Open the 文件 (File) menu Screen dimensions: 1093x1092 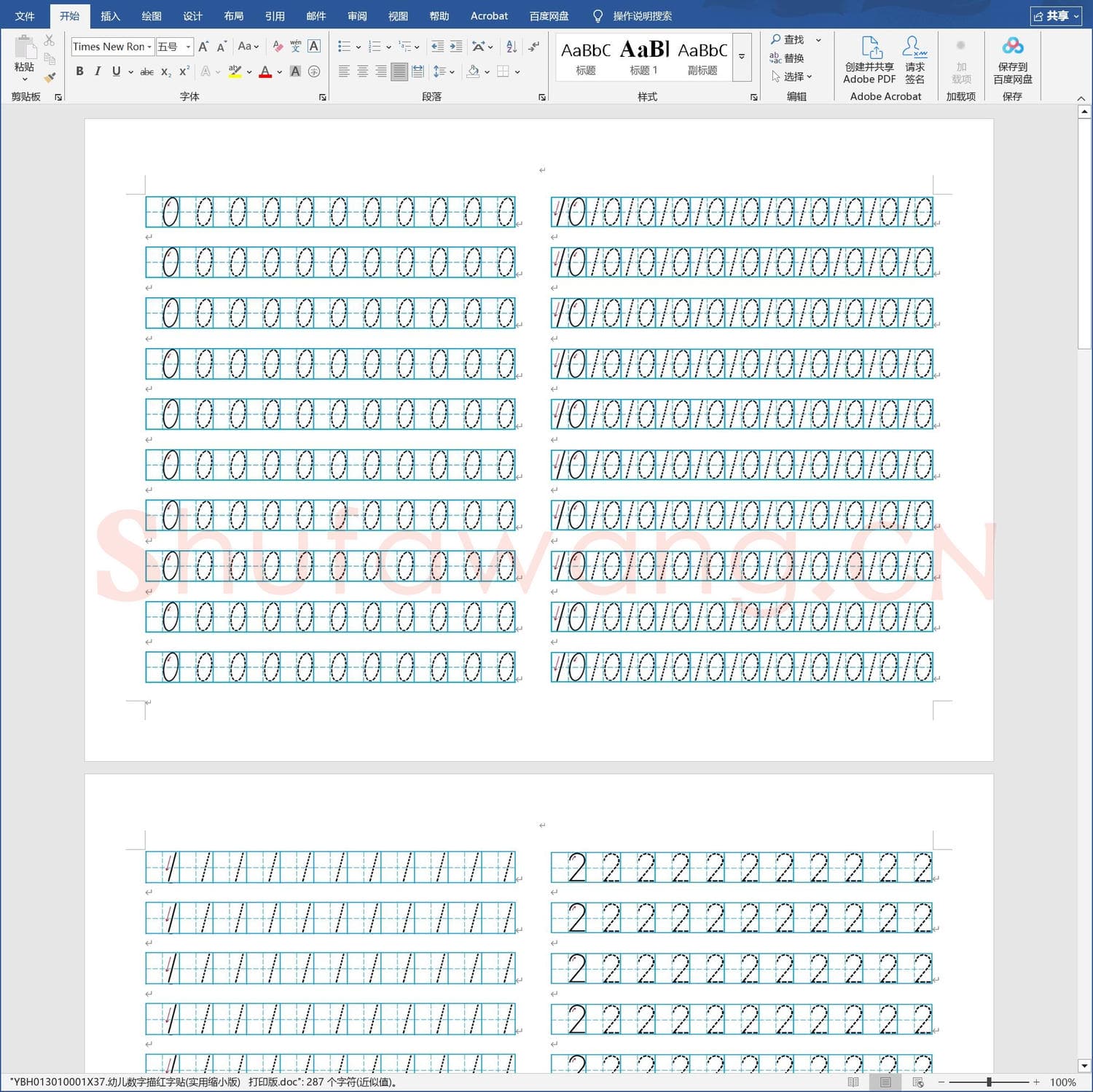25,16
